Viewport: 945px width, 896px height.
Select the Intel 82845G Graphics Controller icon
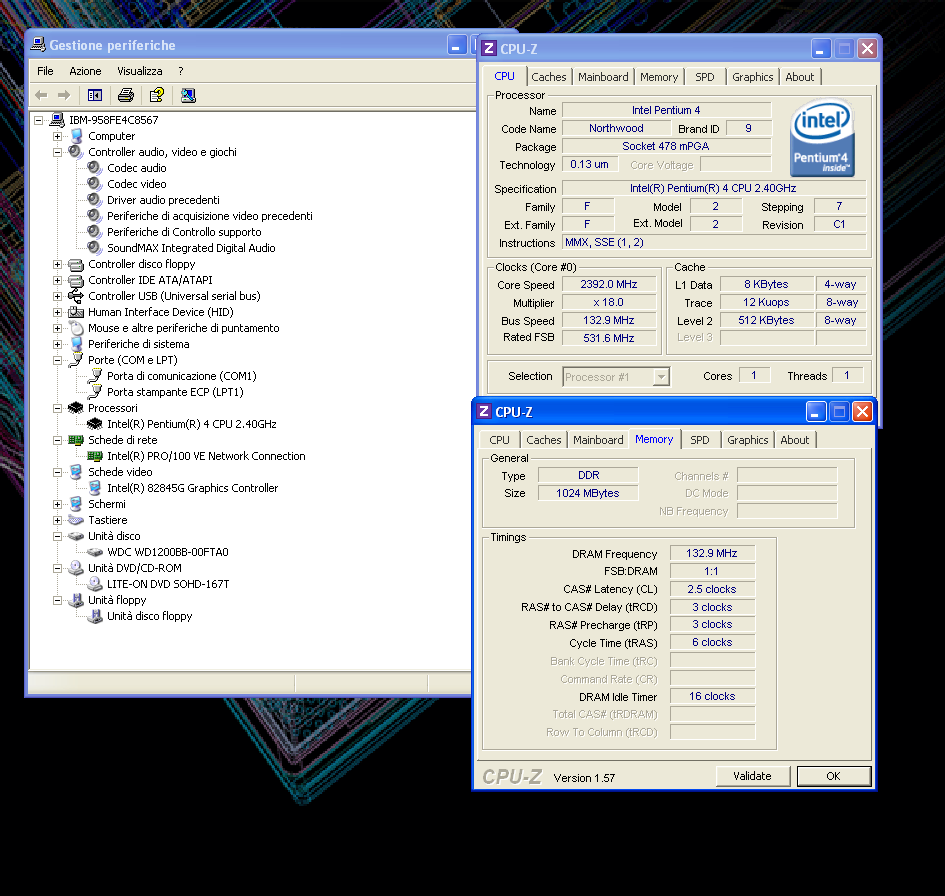(x=95, y=488)
